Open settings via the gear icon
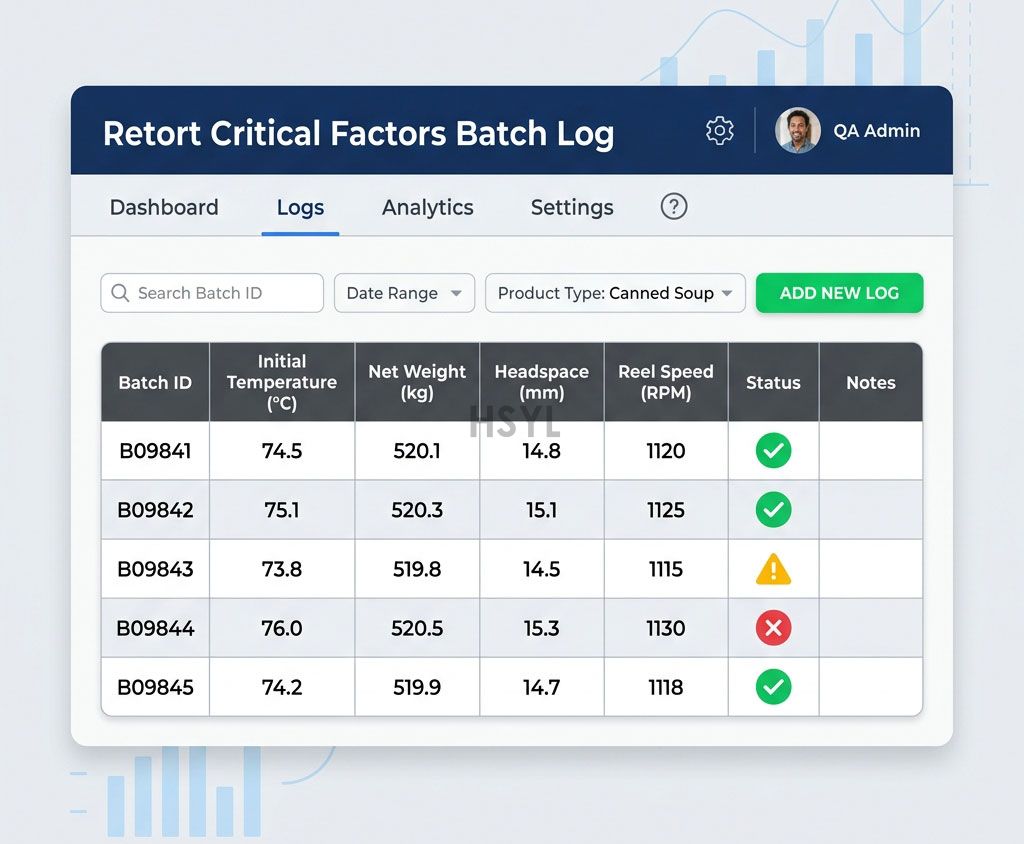This screenshot has width=1024, height=844. coord(720,131)
